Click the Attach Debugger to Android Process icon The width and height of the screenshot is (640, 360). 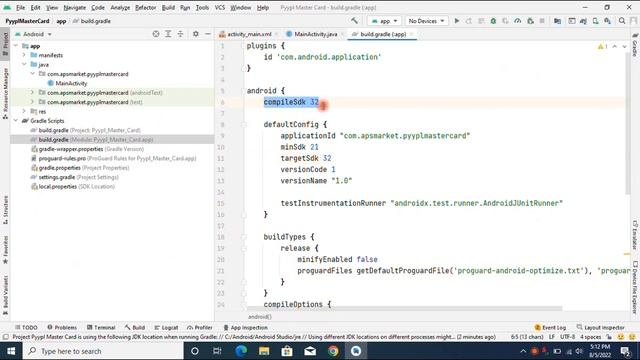(x=530, y=21)
